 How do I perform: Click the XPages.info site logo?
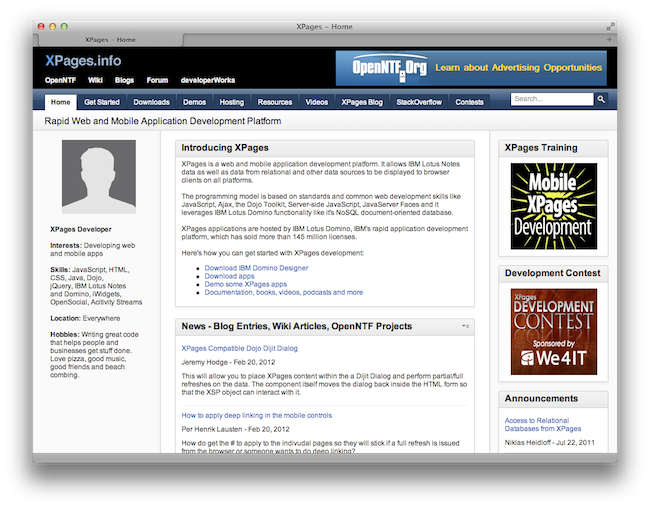pos(83,61)
